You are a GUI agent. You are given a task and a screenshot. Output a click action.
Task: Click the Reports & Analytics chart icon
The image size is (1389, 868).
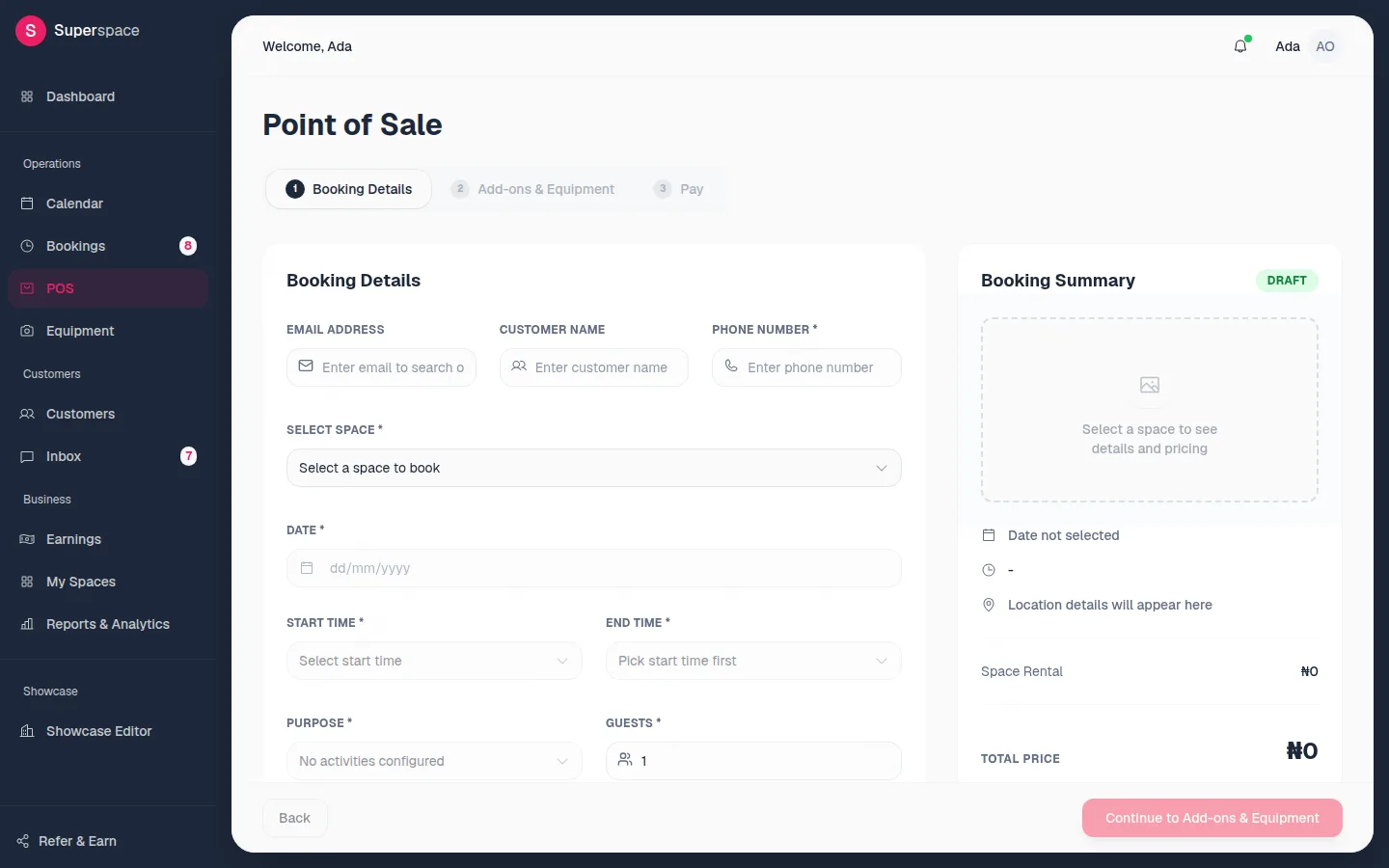pos(27,624)
